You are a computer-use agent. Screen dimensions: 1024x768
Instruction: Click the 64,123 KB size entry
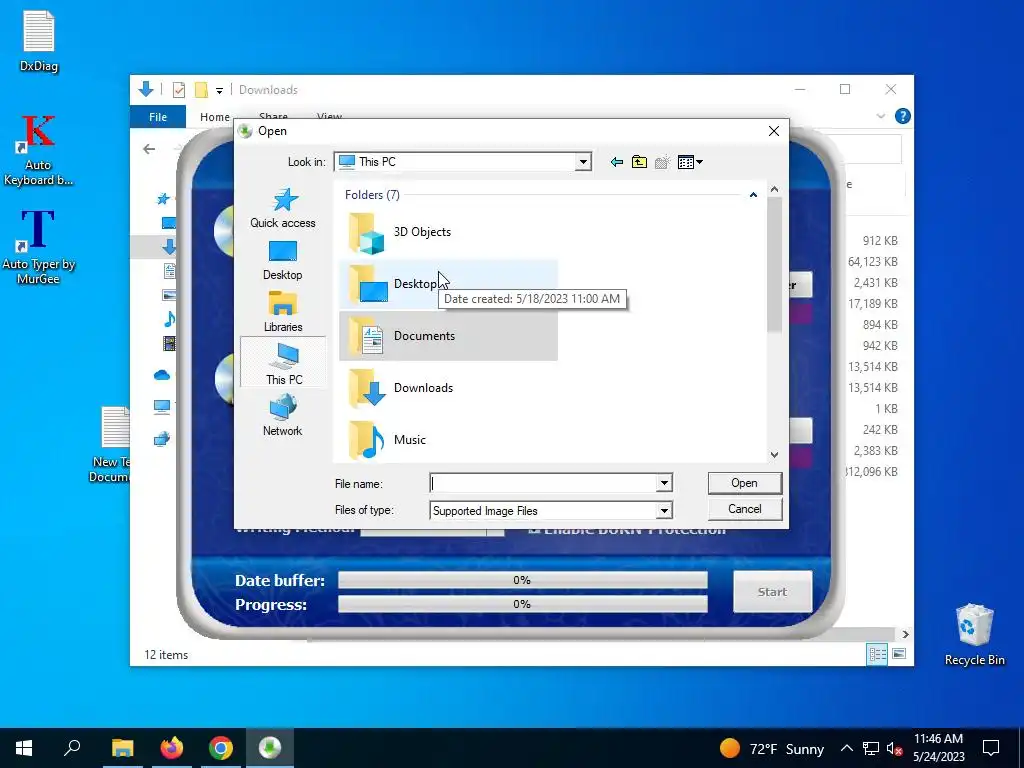click(872, 262)
